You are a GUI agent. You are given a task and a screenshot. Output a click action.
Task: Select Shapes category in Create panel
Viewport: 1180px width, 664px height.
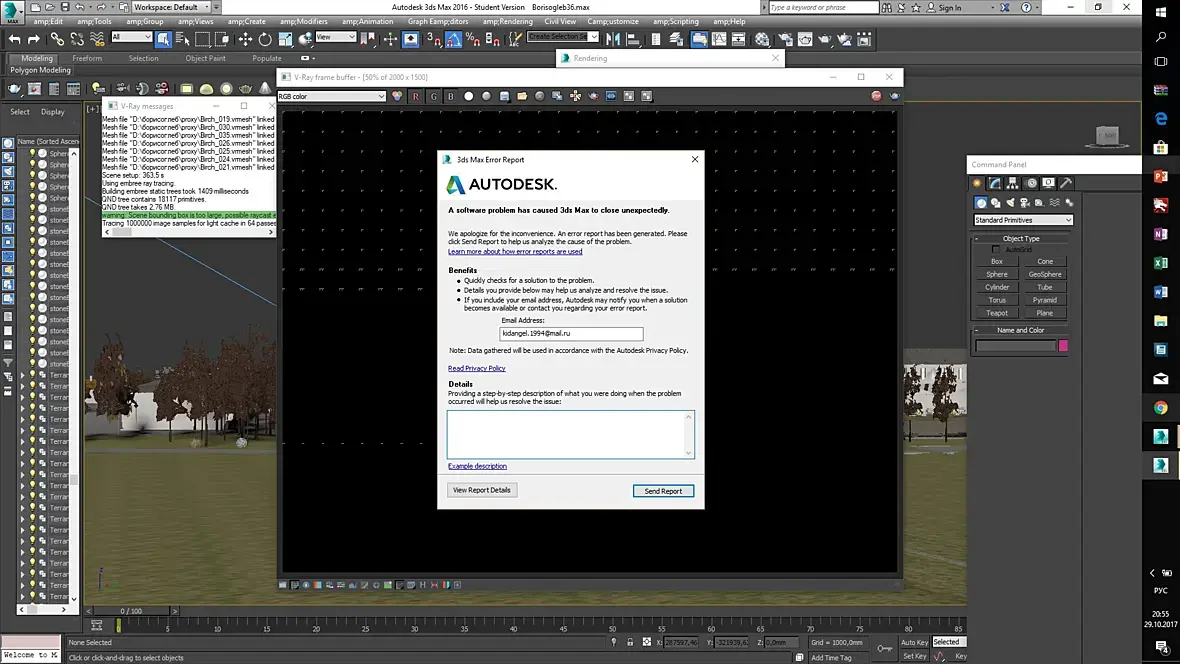pyautogui.click(x=996, y=203)
